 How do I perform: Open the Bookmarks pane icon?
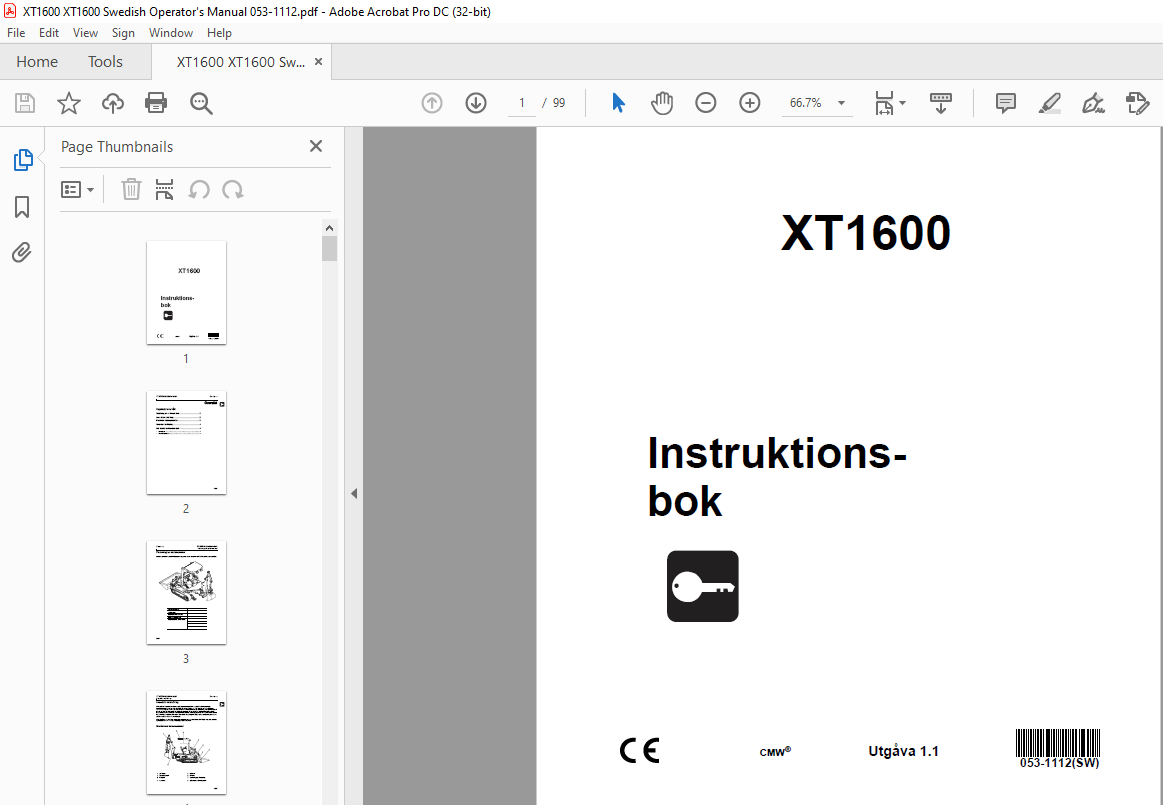click(22, 207)
